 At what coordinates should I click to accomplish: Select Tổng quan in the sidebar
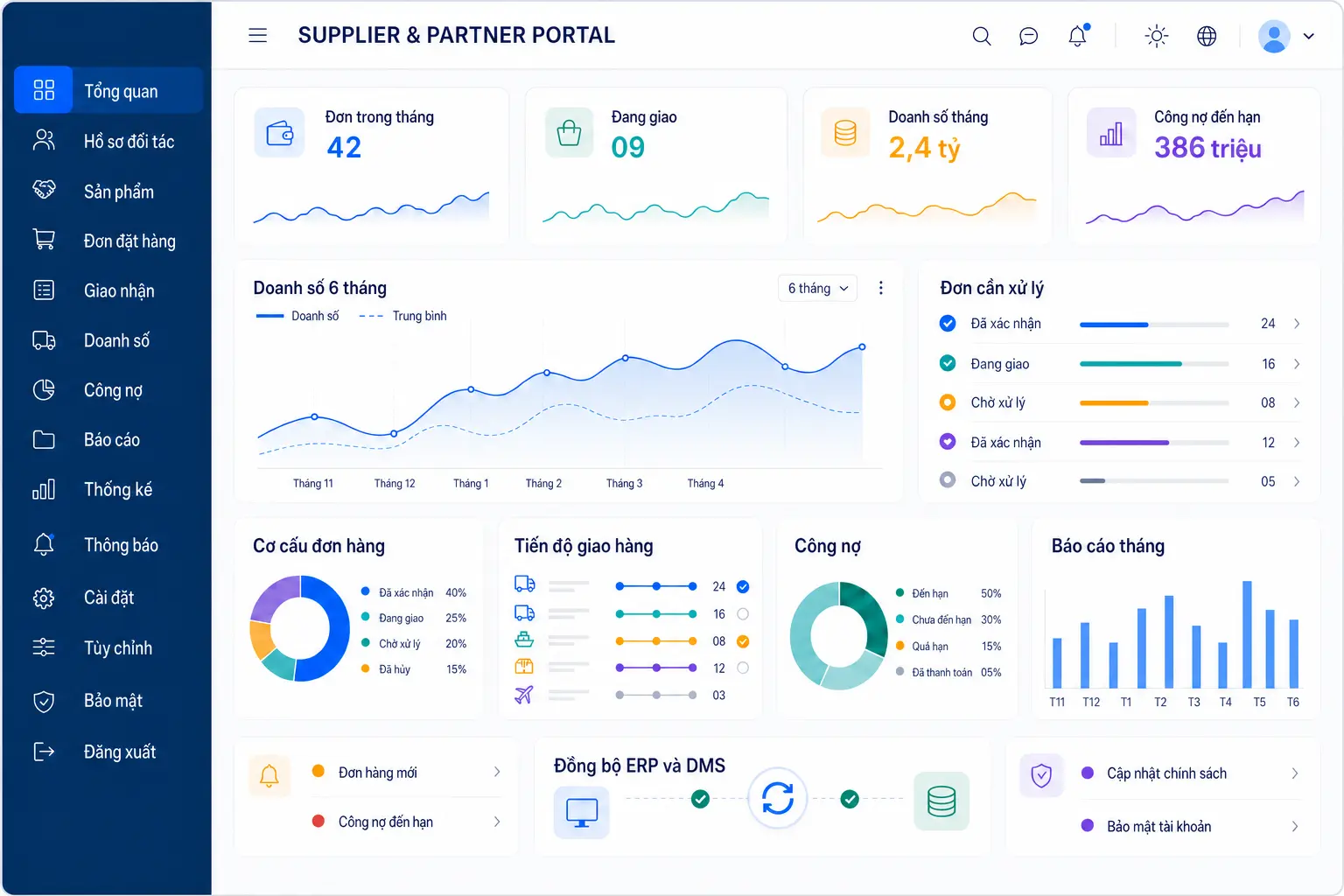(x=108, y=90)
